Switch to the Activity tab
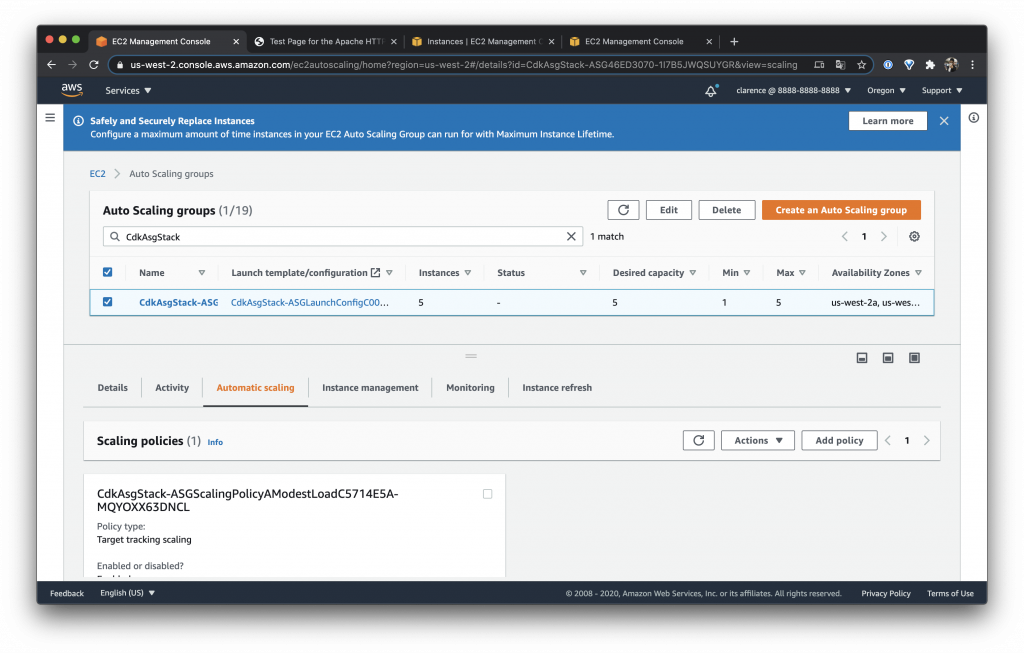Image resolution: width=1024 pixels, height=653 pixels. click(x=172, y=387)
